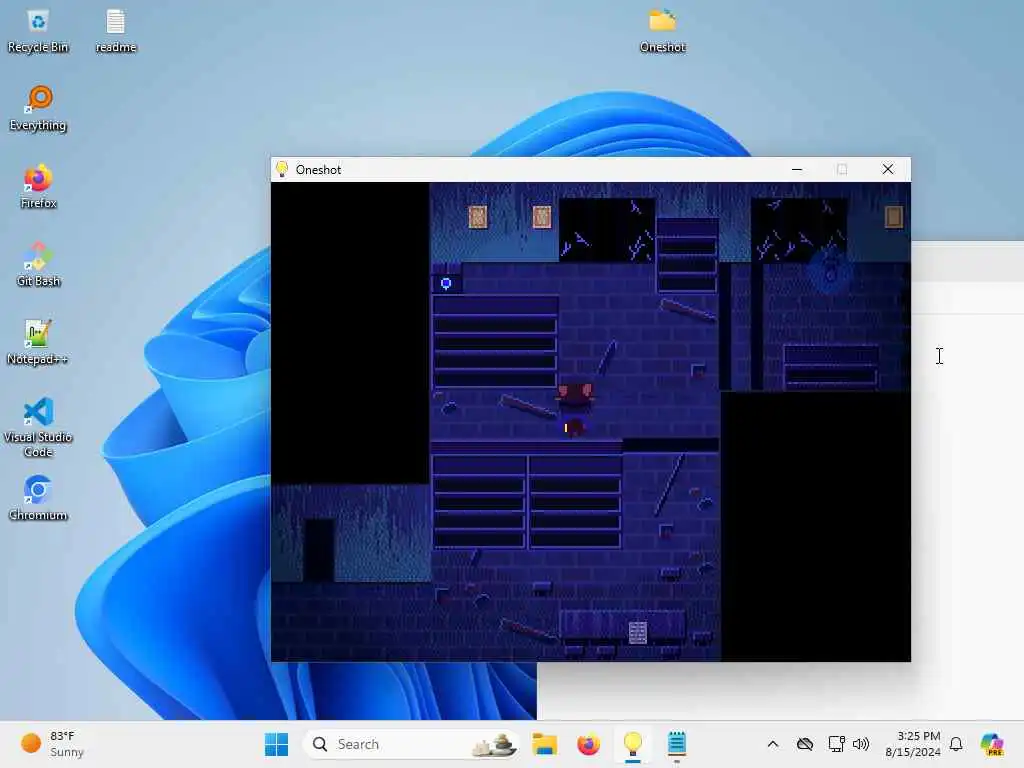Select the readme file on desktop
Image resolution: width=1024 pixels, height=768 pixels.
(116, 31)
